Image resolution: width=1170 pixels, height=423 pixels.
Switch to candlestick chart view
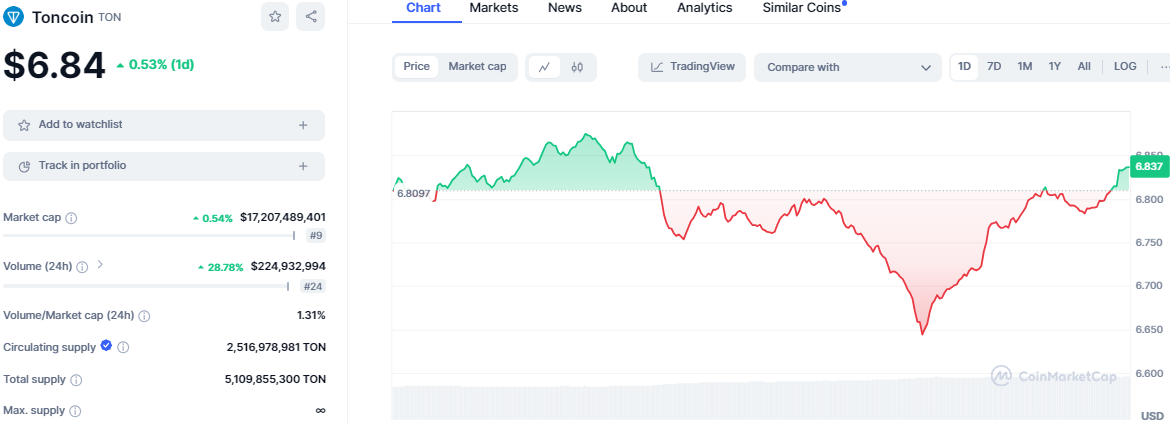tap(577, 67)
